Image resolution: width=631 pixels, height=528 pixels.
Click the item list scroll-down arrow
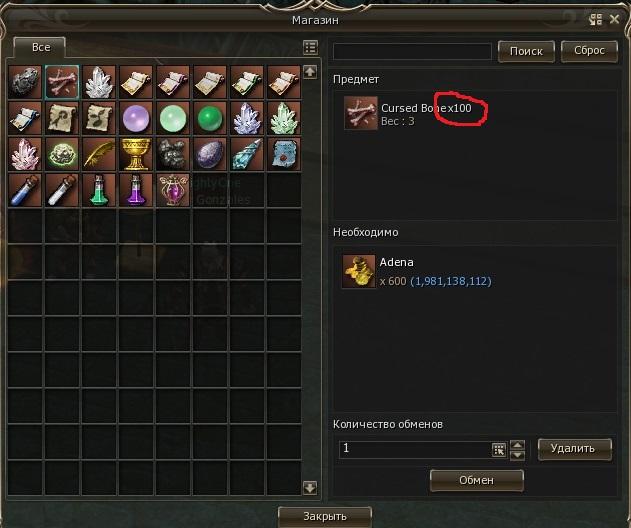tap(310, 488)
